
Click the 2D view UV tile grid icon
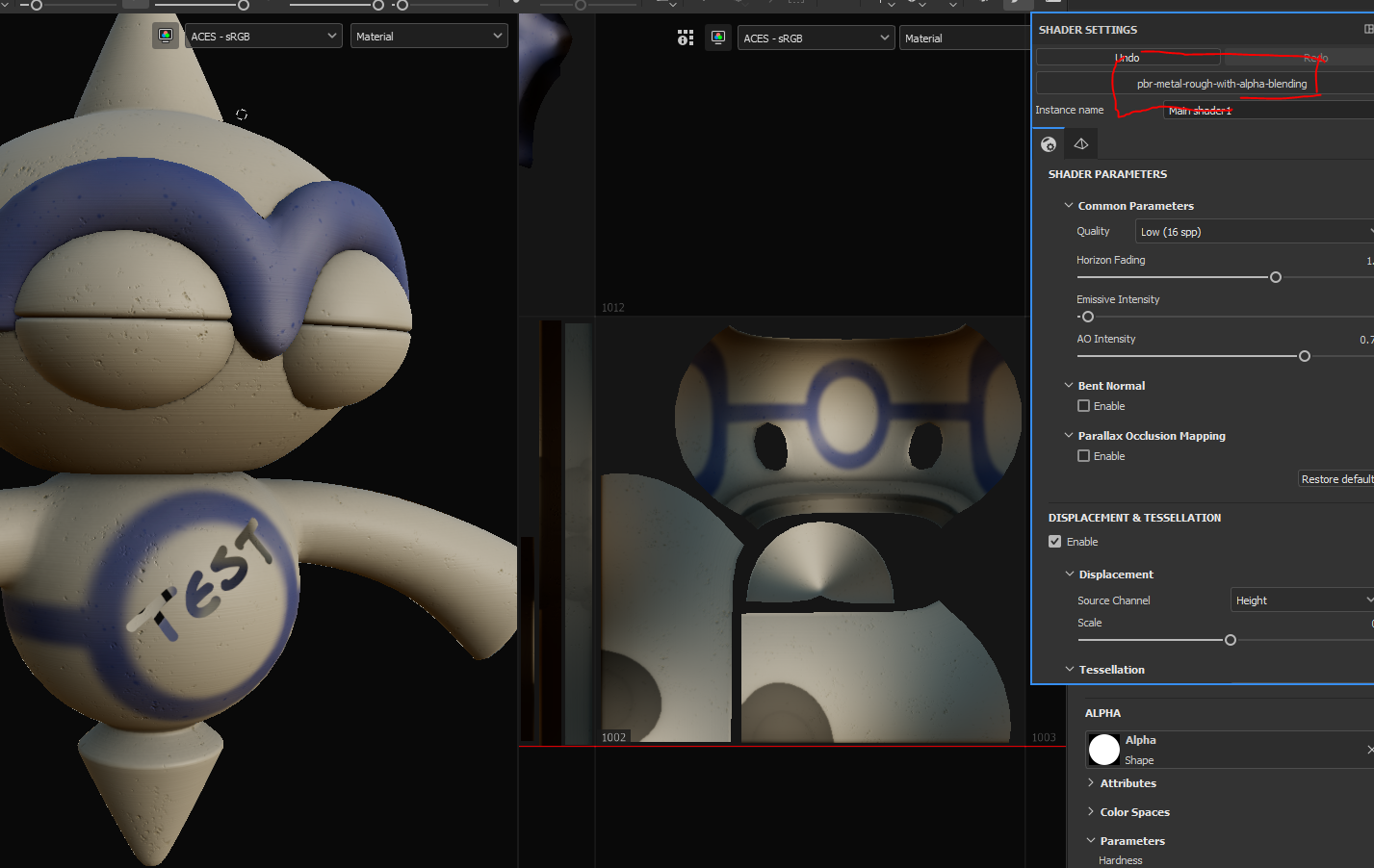click(686, 38)
